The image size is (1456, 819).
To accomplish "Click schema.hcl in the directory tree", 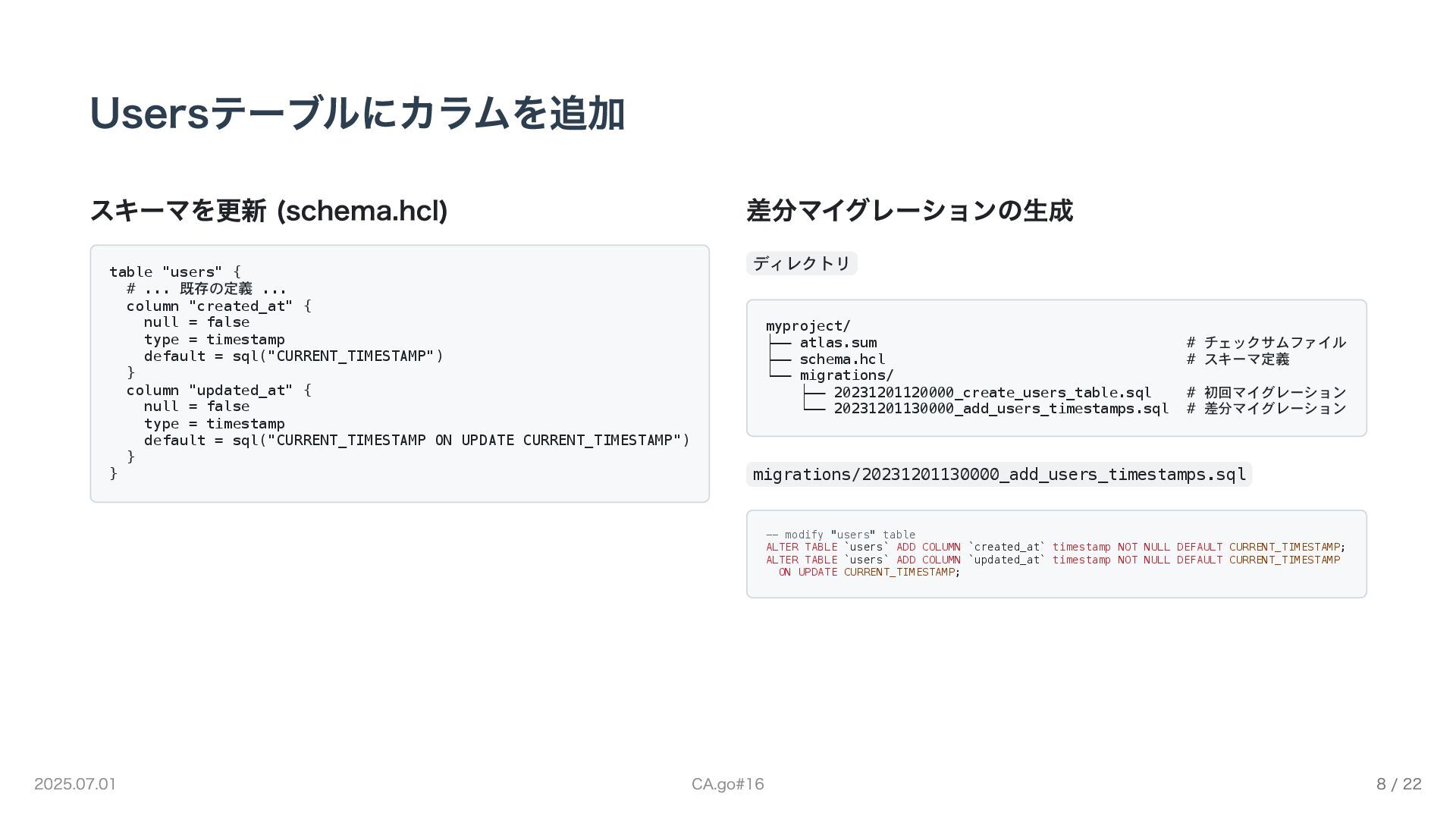I will coord(842,359).
